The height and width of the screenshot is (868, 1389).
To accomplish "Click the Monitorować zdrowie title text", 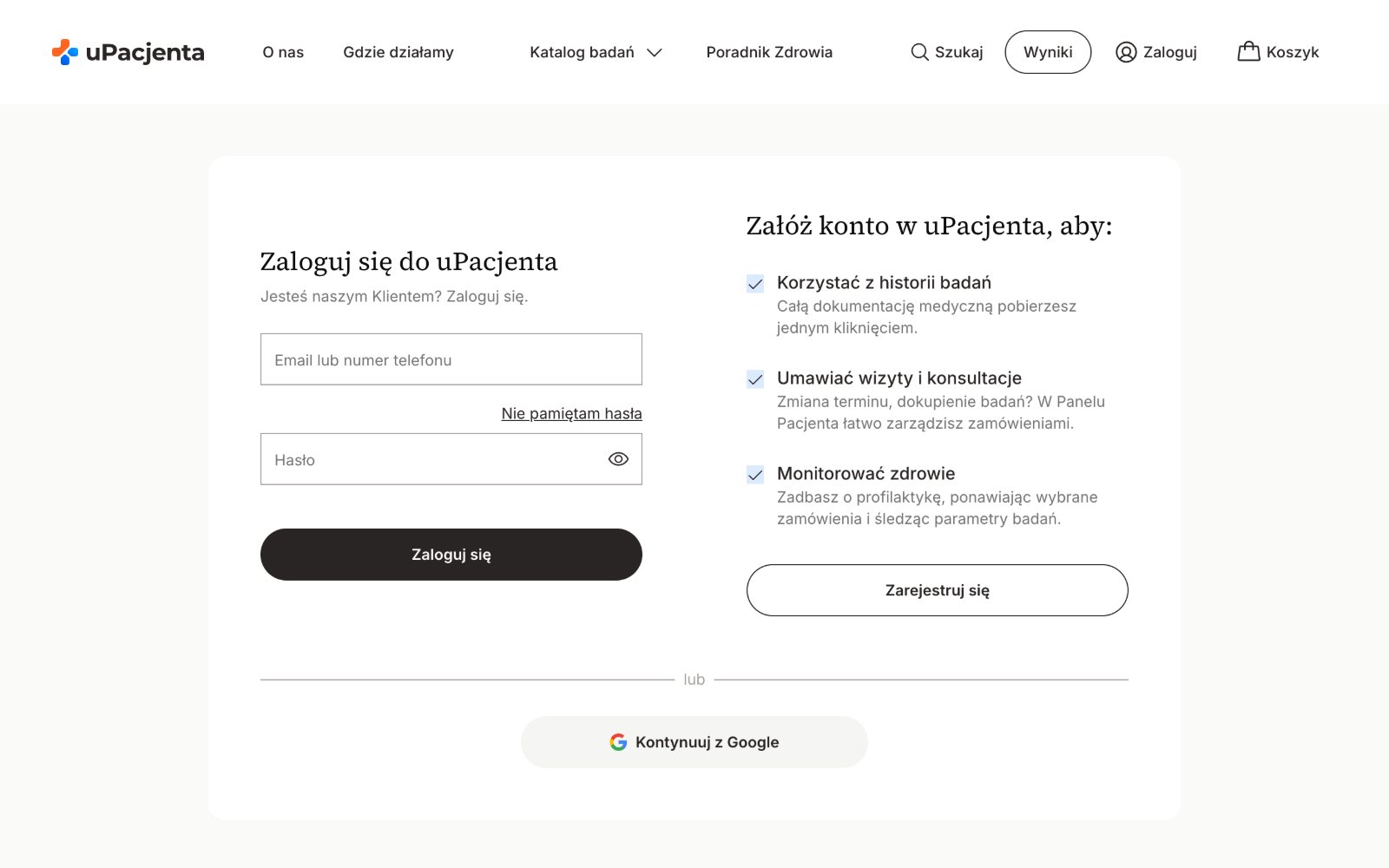I will click(x=866, y=473).
